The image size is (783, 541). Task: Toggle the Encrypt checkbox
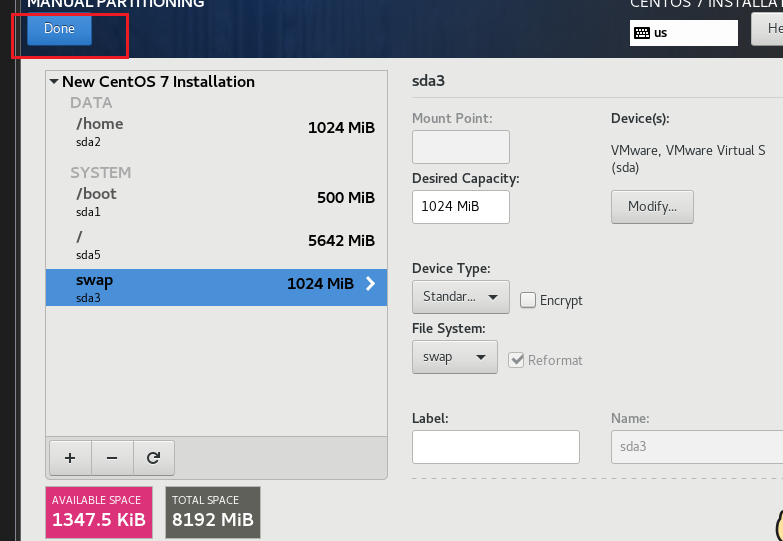(x=528, y=300)
